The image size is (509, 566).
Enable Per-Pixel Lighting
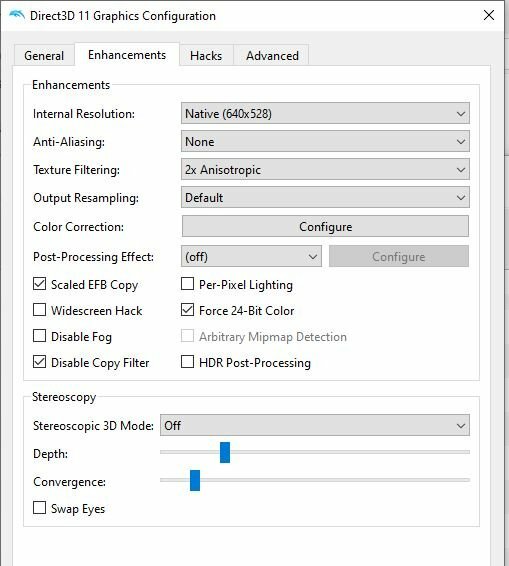coord(187,284)
